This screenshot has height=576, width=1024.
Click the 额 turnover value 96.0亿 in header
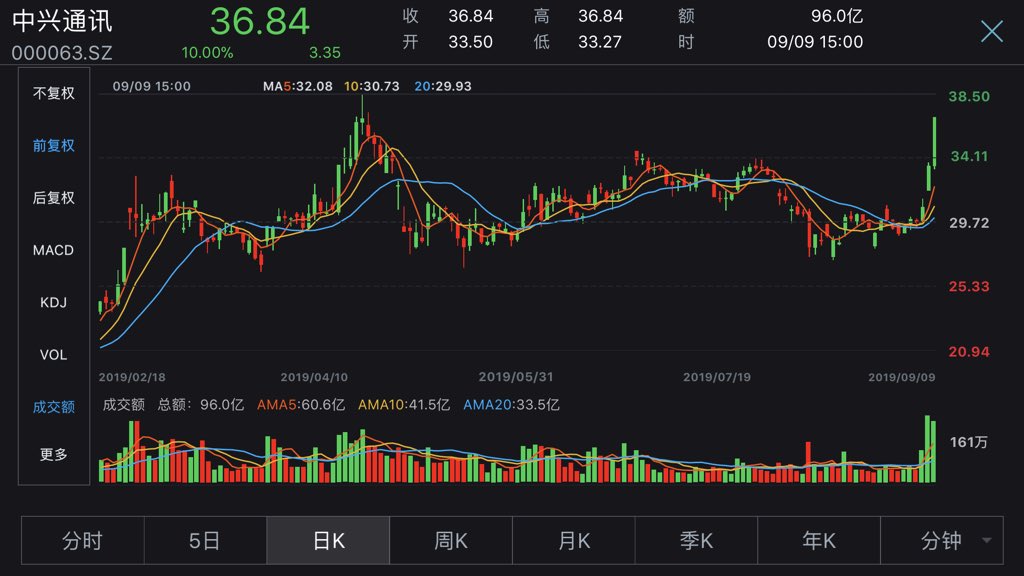point(837,16)
